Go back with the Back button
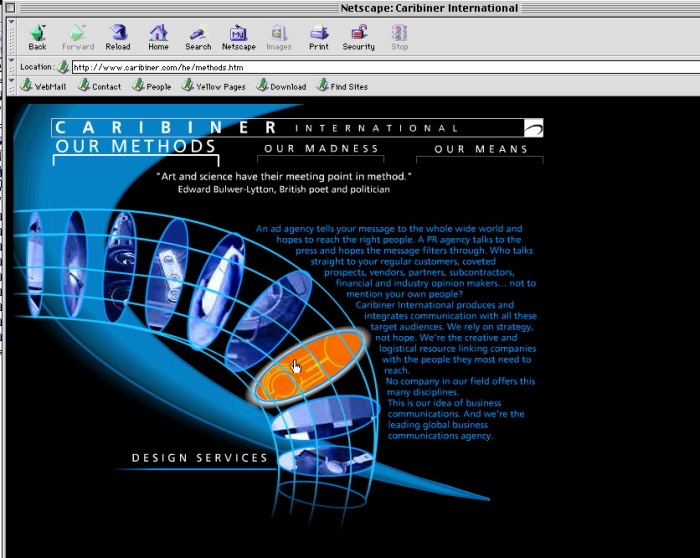The image size is (700, 558). (38, 37)
